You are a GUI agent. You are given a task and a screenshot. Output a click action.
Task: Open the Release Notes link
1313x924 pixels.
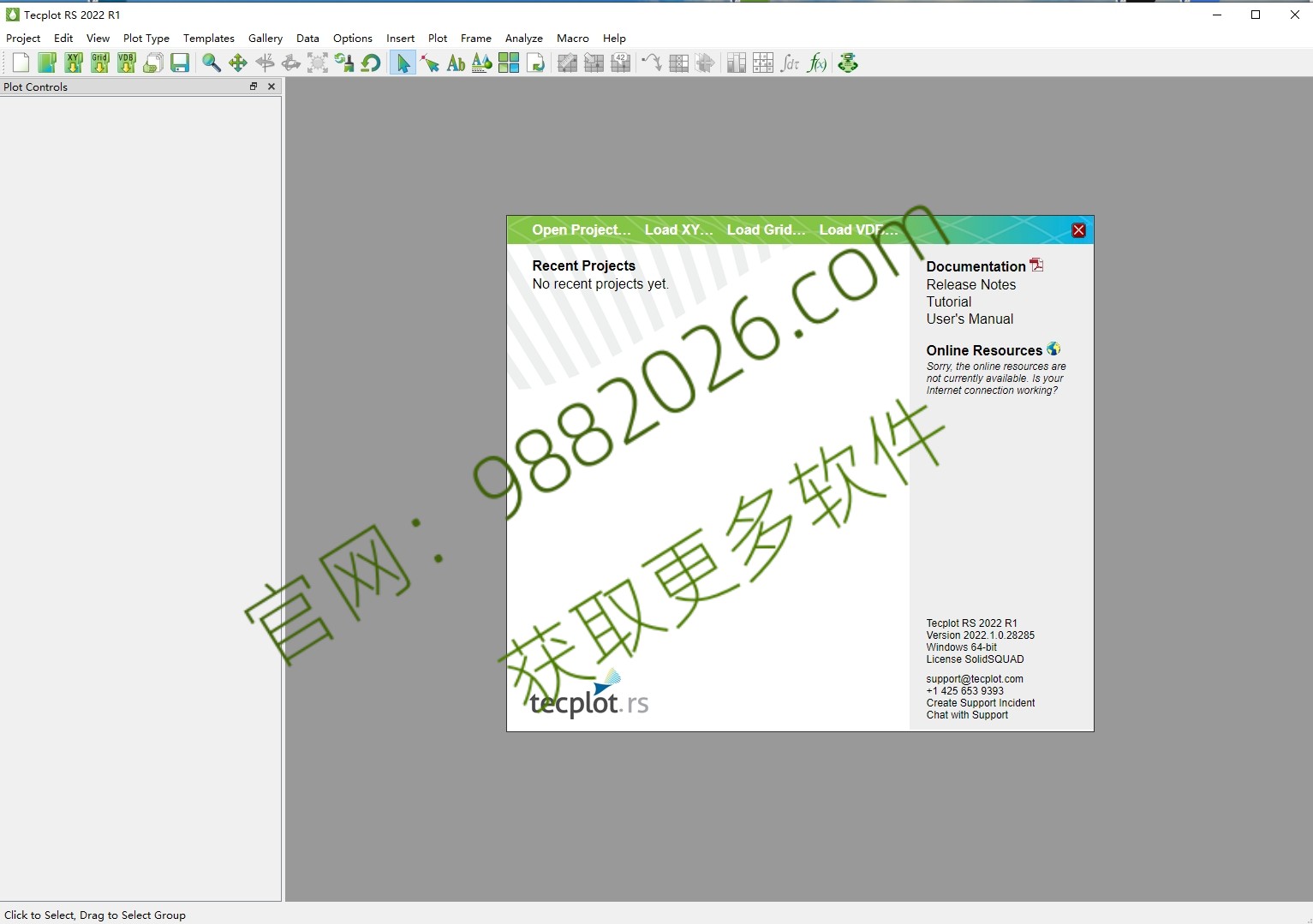pos(970,284)
